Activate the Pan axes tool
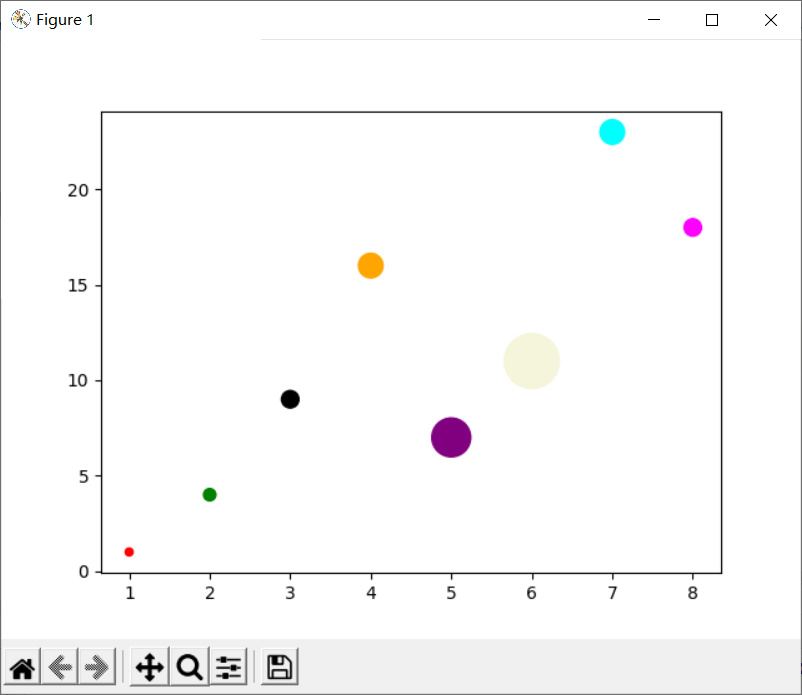The height and width of the screenshot is (695, 802). (x=149, y=667)
